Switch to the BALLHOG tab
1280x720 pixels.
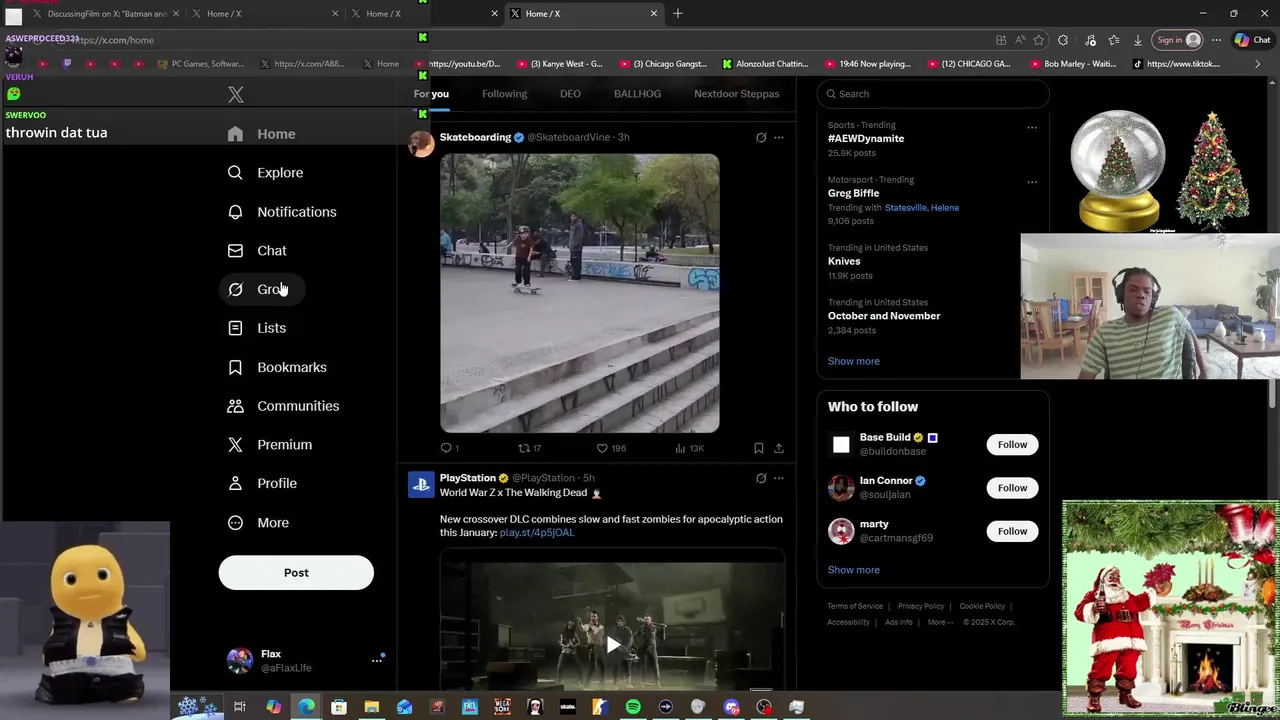pyautogui.click(x=637, y=94)
